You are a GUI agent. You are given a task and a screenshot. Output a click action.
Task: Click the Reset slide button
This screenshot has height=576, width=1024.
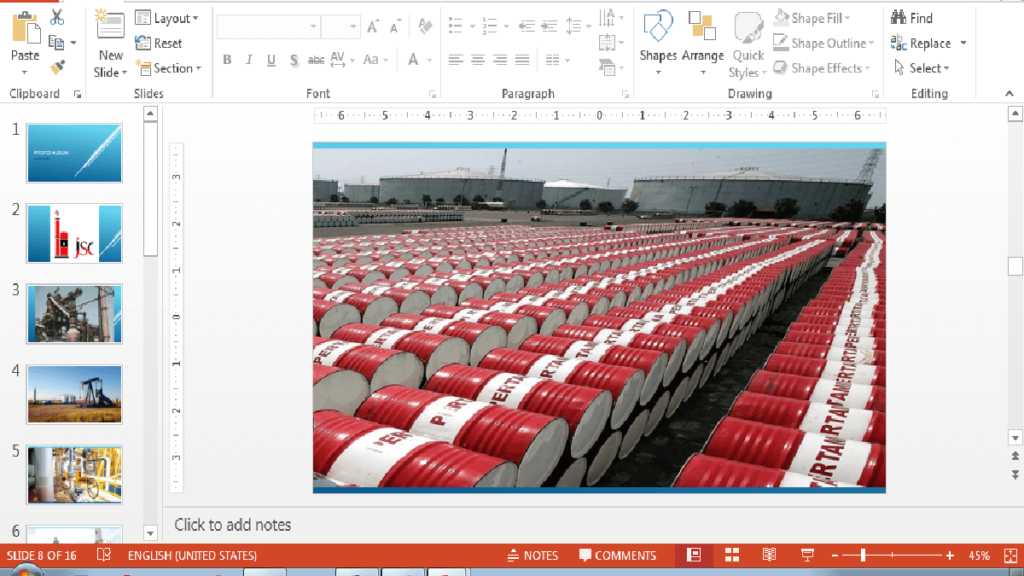(x=159, y=43)
